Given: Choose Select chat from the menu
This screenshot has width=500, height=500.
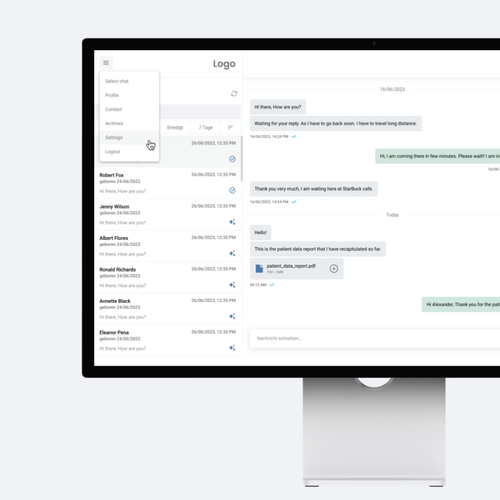Looking at the screenshot, I should click(129, 81).
